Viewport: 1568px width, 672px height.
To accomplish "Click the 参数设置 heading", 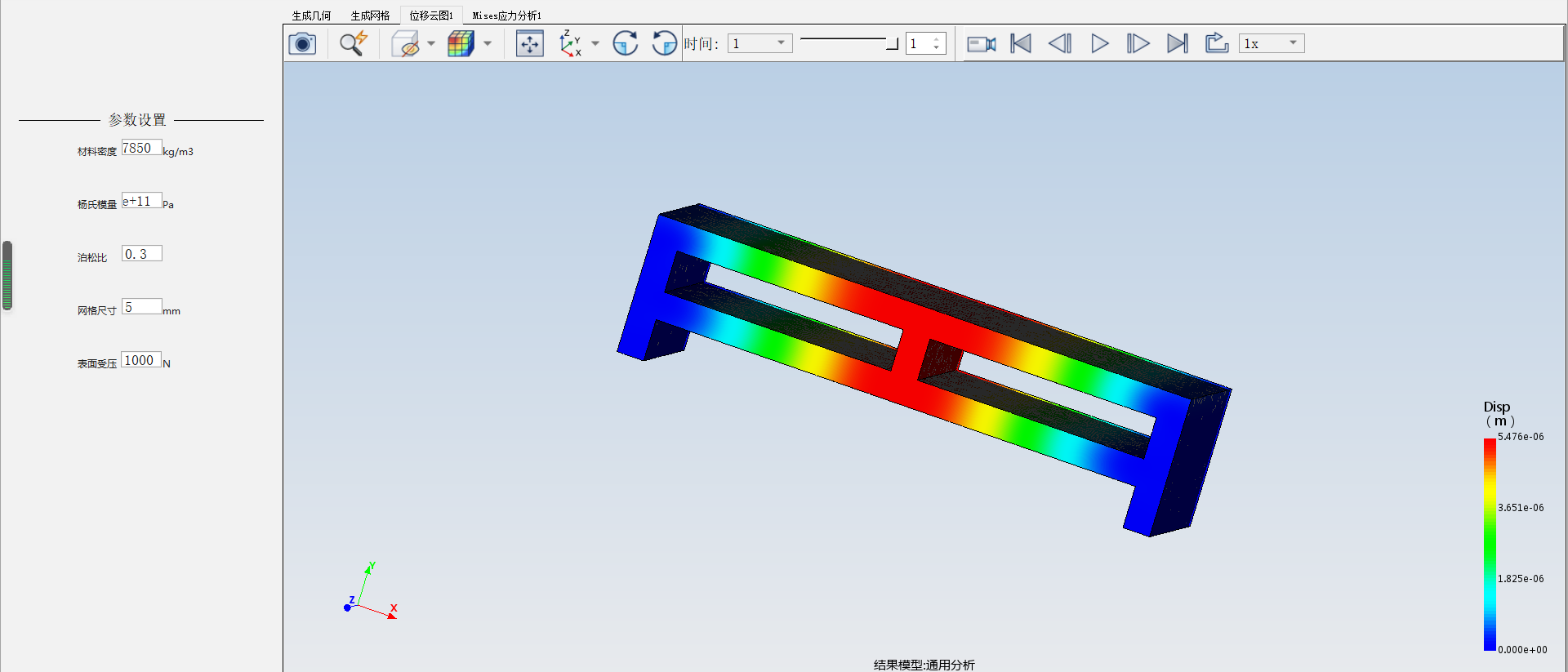I will (x=137, y=120).
